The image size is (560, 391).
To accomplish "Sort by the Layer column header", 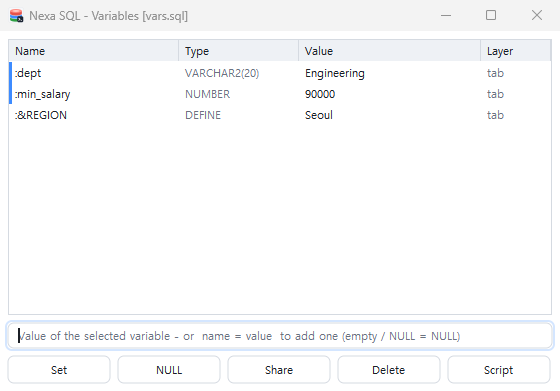I will coord(516,51).
